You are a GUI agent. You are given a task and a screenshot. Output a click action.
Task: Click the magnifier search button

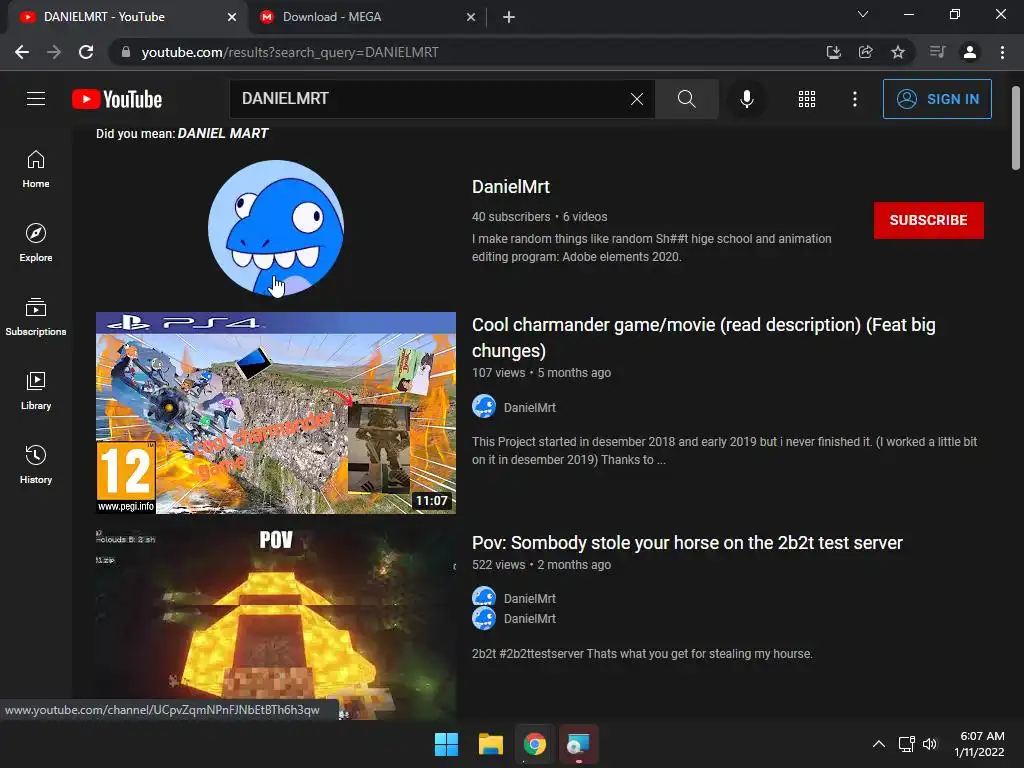point(686,99)
